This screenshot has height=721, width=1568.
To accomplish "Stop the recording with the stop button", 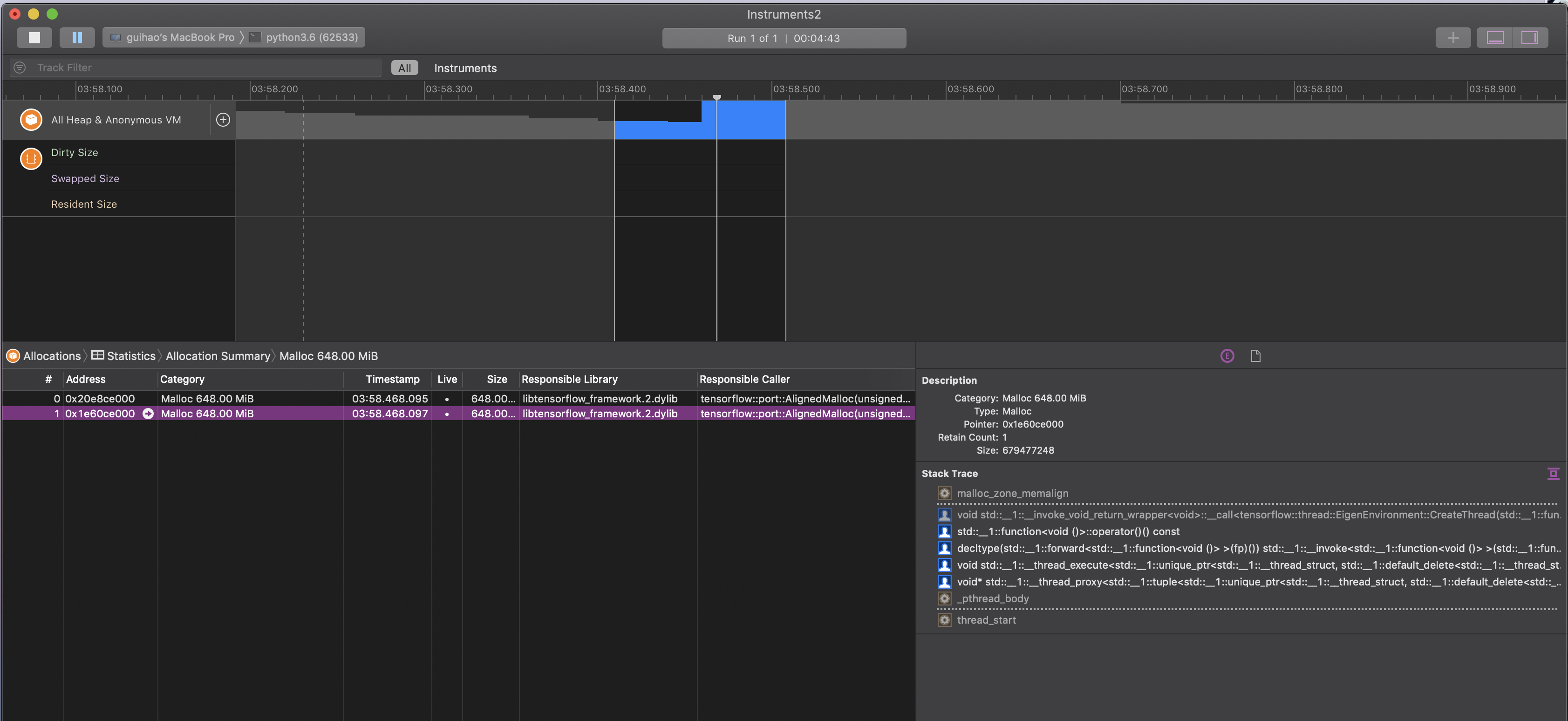I will pyautogui.click(x=34, y=38).
